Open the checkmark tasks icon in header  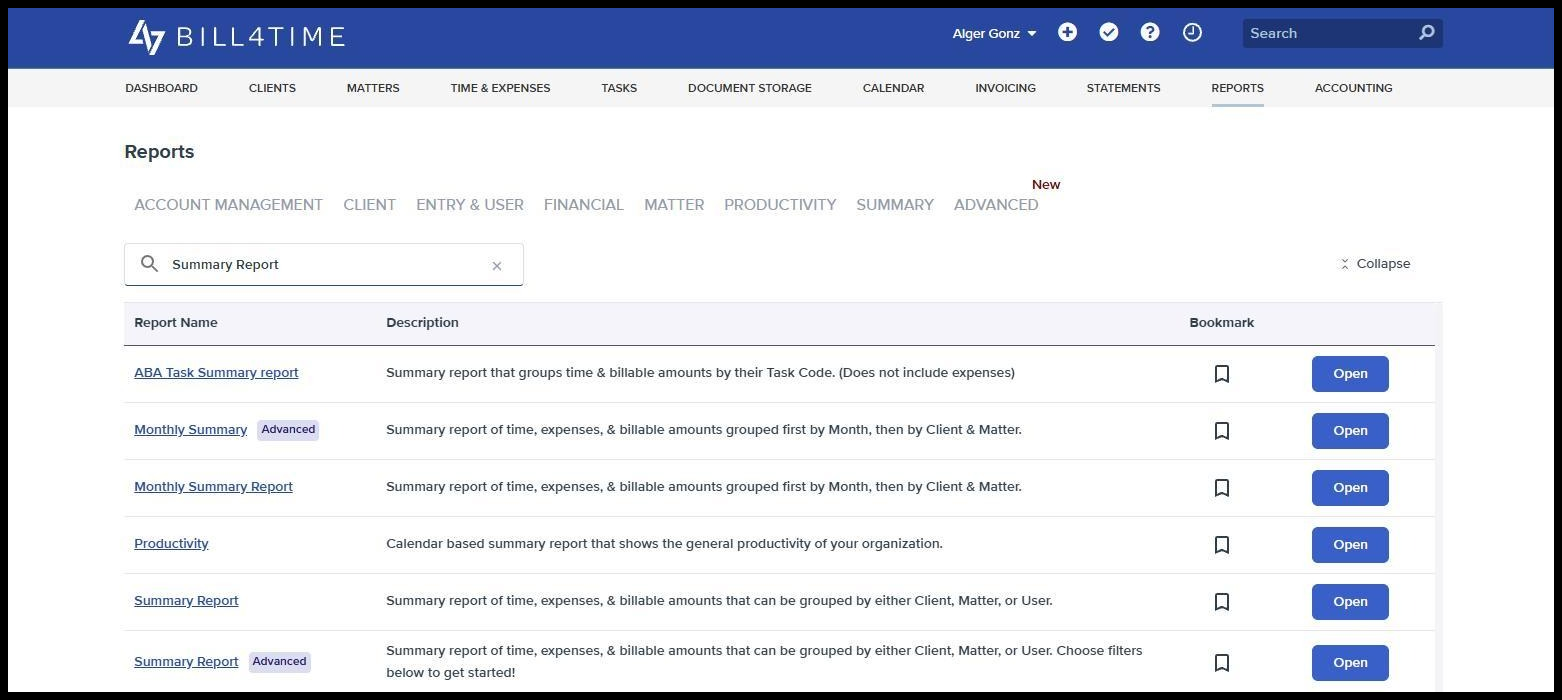1108,33
